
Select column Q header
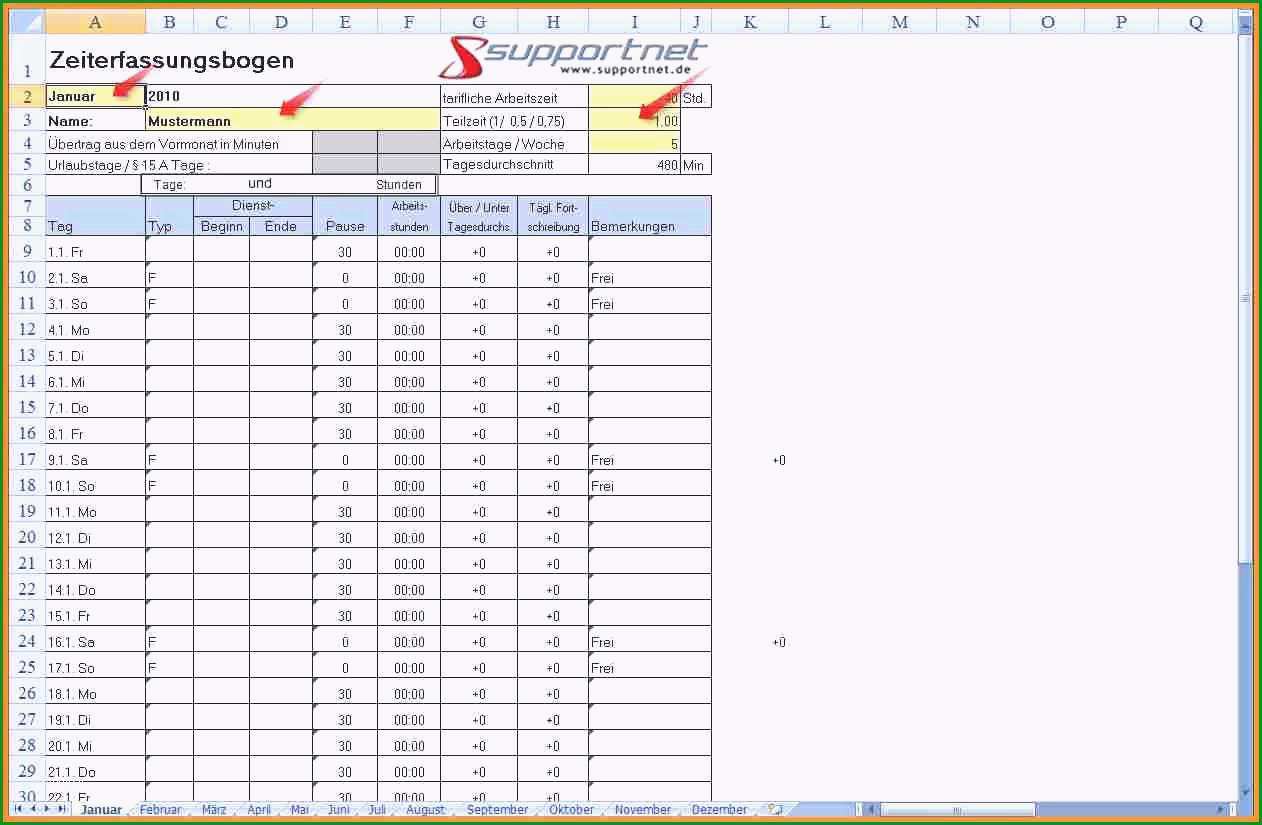pos(1195,21)
